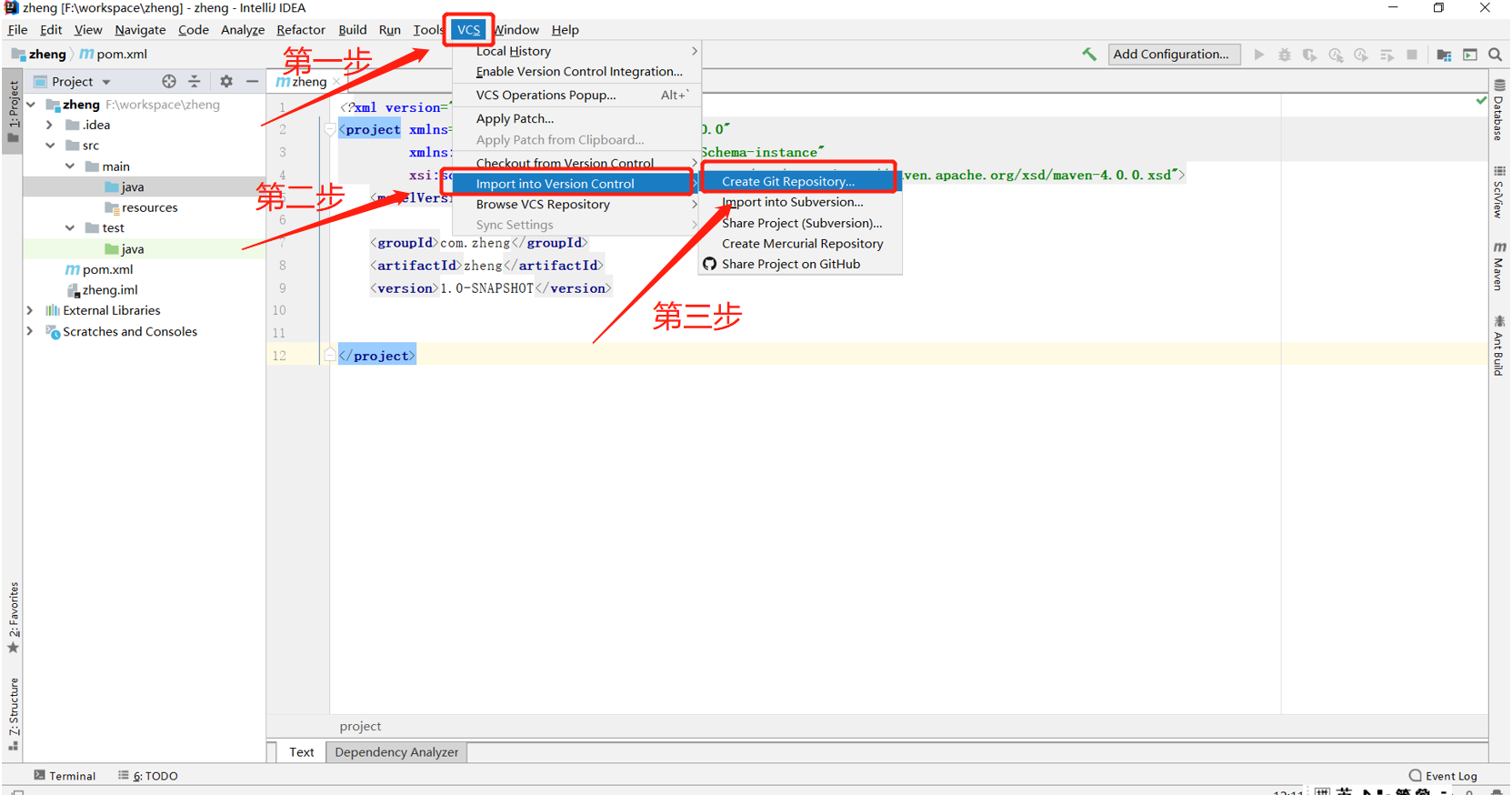Click the zheng breadcrumb in navigation bar

tap(39, 55)
